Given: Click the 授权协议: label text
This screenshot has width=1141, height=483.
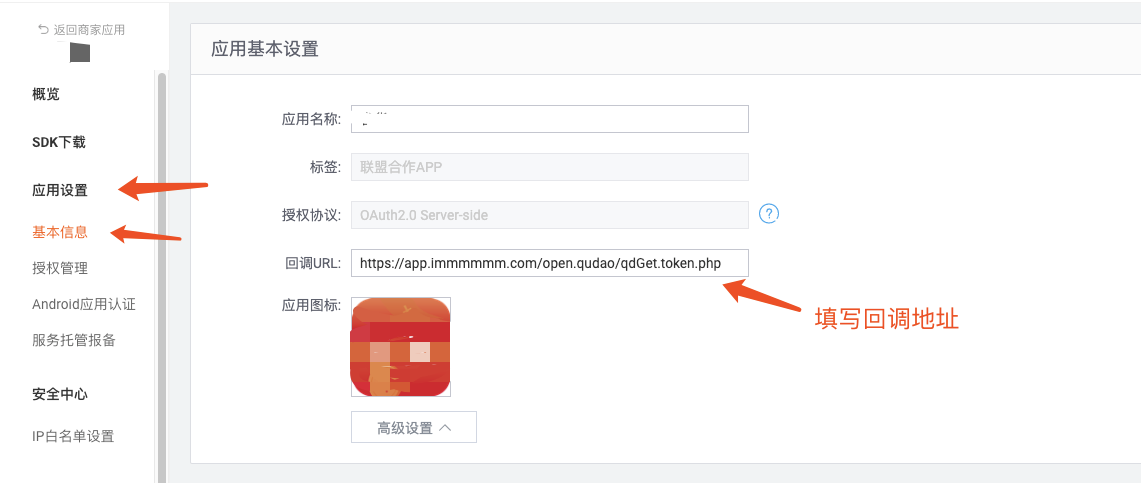Looking at the screenshot, I should pyautogui.click(x=311, y=215).
